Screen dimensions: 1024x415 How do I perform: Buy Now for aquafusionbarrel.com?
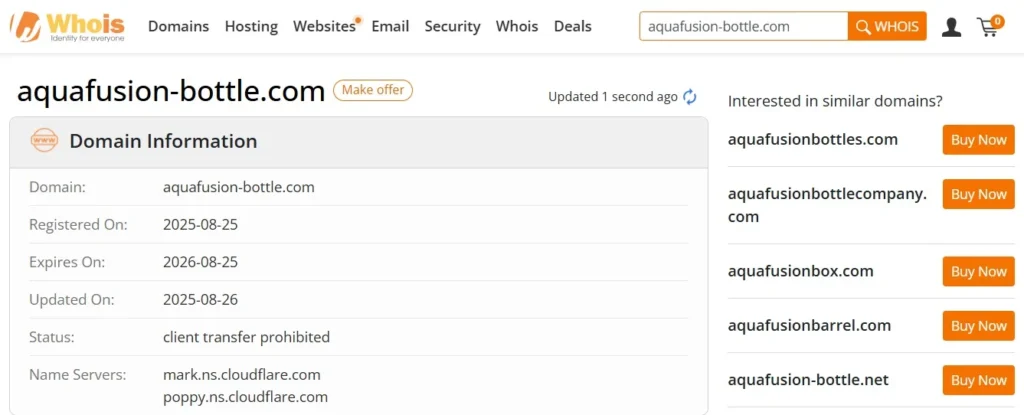pos(978,325)
